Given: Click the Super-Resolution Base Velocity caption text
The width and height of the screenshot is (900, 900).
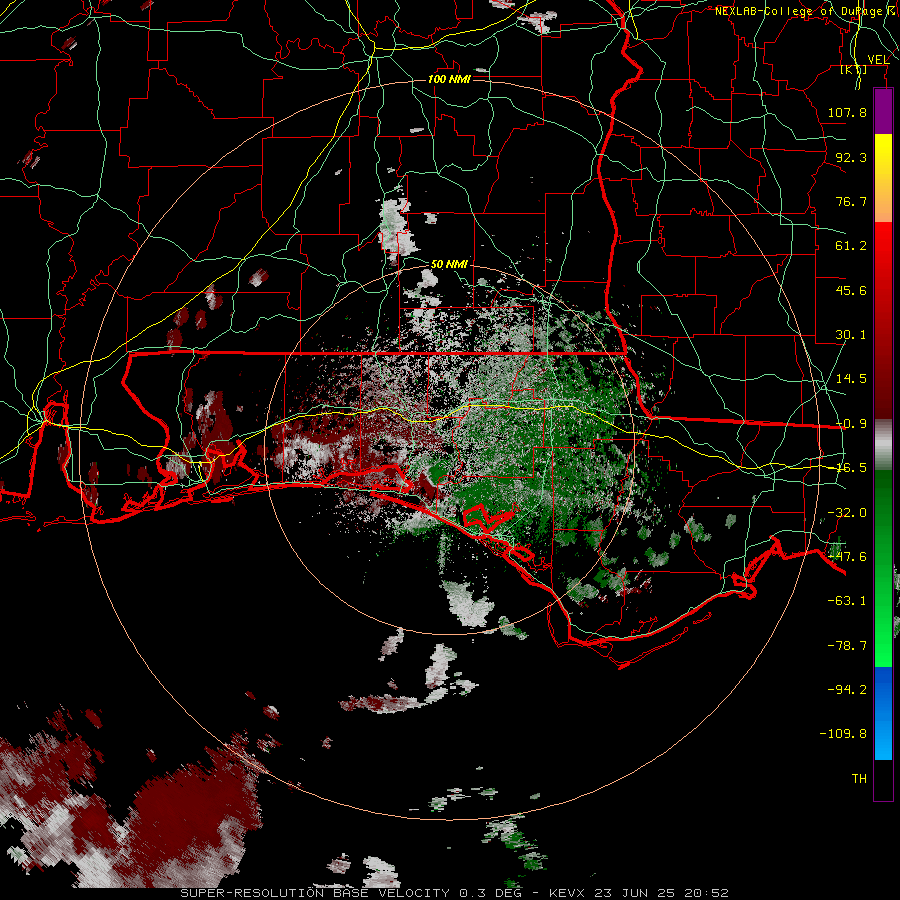Looking at the screenshot, I should (454, 893).
